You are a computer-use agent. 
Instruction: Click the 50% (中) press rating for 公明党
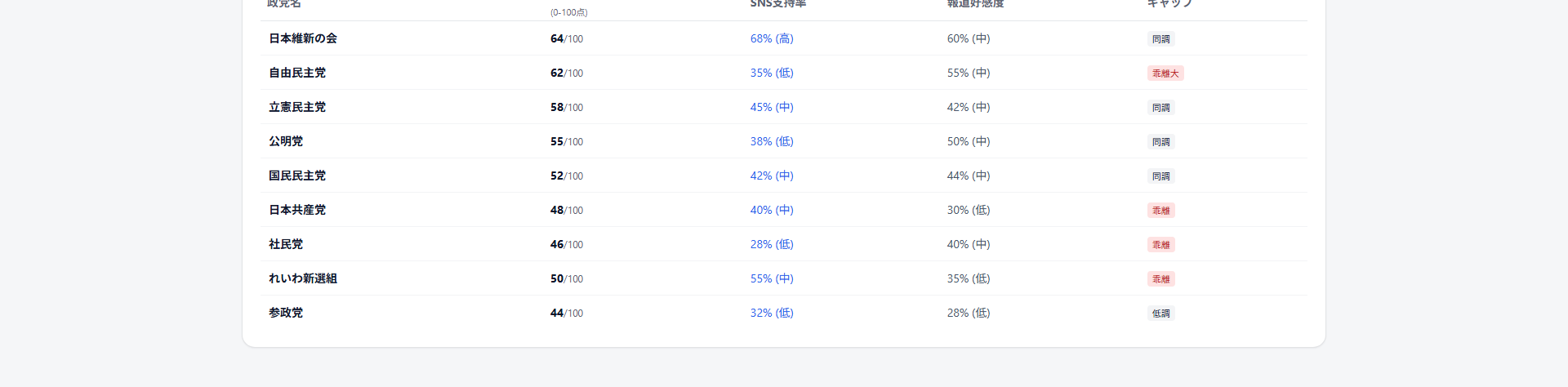[x=969, y=141]
